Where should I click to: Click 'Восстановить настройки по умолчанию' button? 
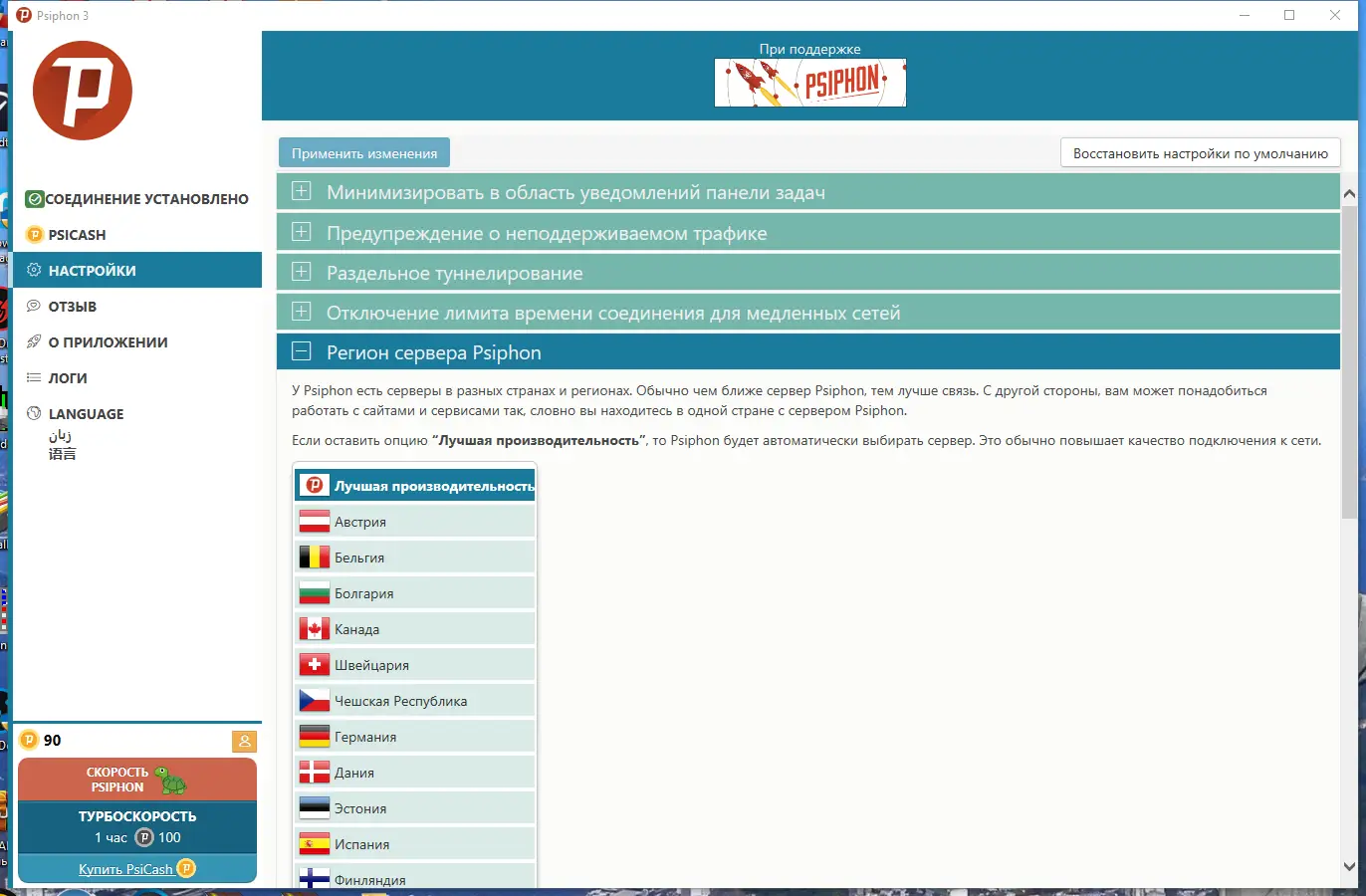(x=1201, y=153)
